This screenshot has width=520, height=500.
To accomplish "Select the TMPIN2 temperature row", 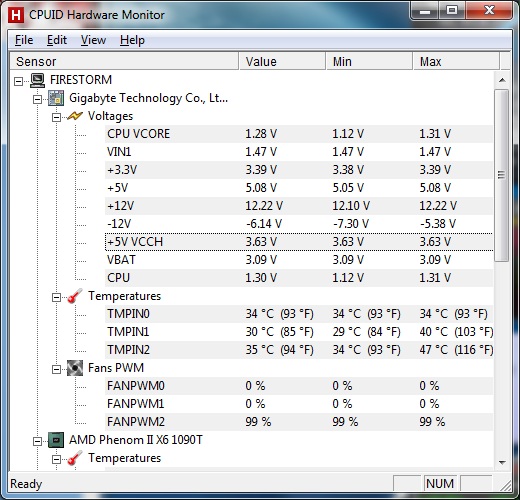I will (x=299, y=350).
